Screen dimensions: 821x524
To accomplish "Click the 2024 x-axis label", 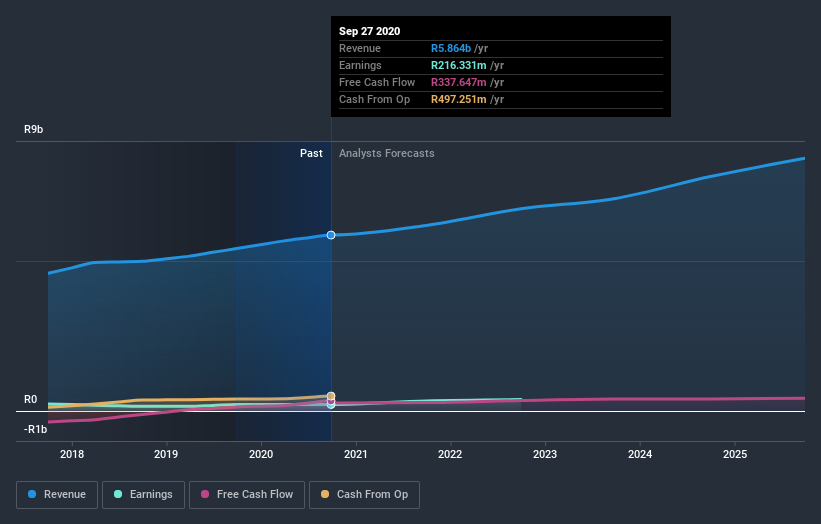I will click(640, 454).
